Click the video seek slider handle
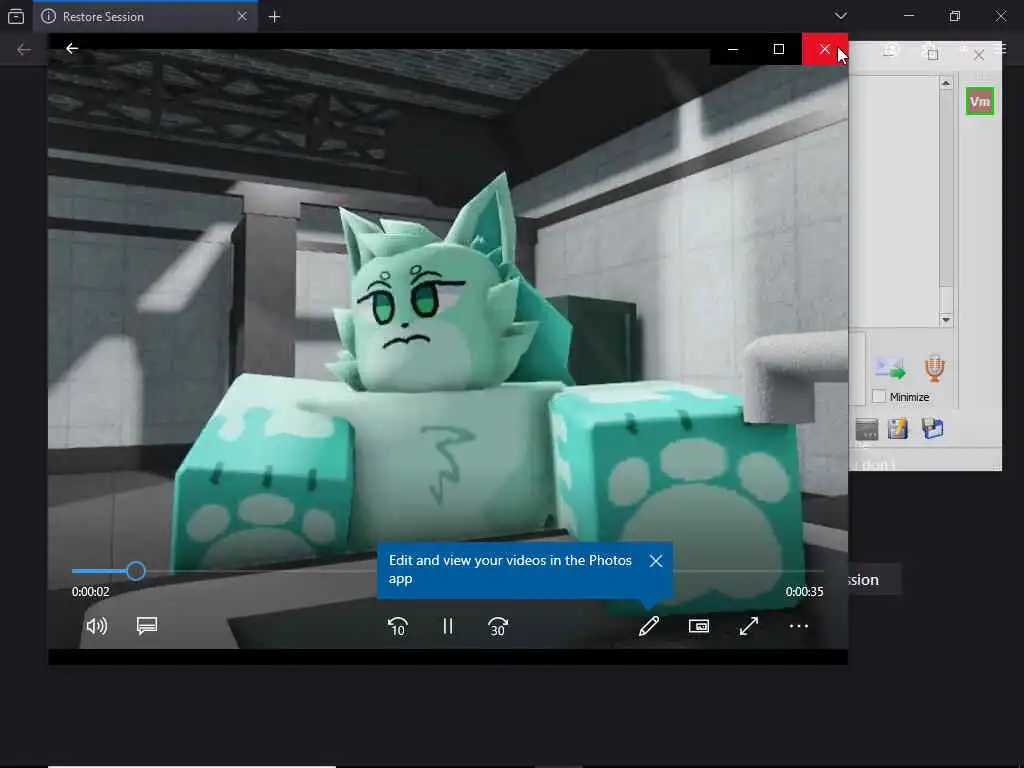The width and height of the screenshot is (1024, 768). coord(136,571)
